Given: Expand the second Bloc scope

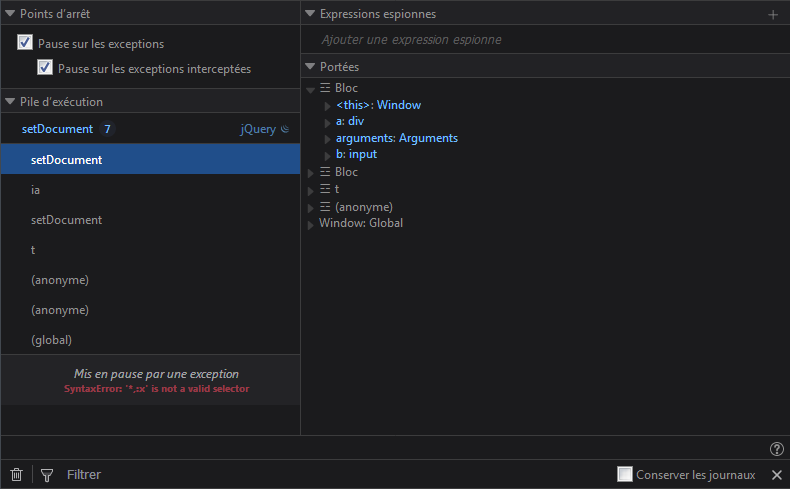Looking at the screenshot, I should pos(310,173).
